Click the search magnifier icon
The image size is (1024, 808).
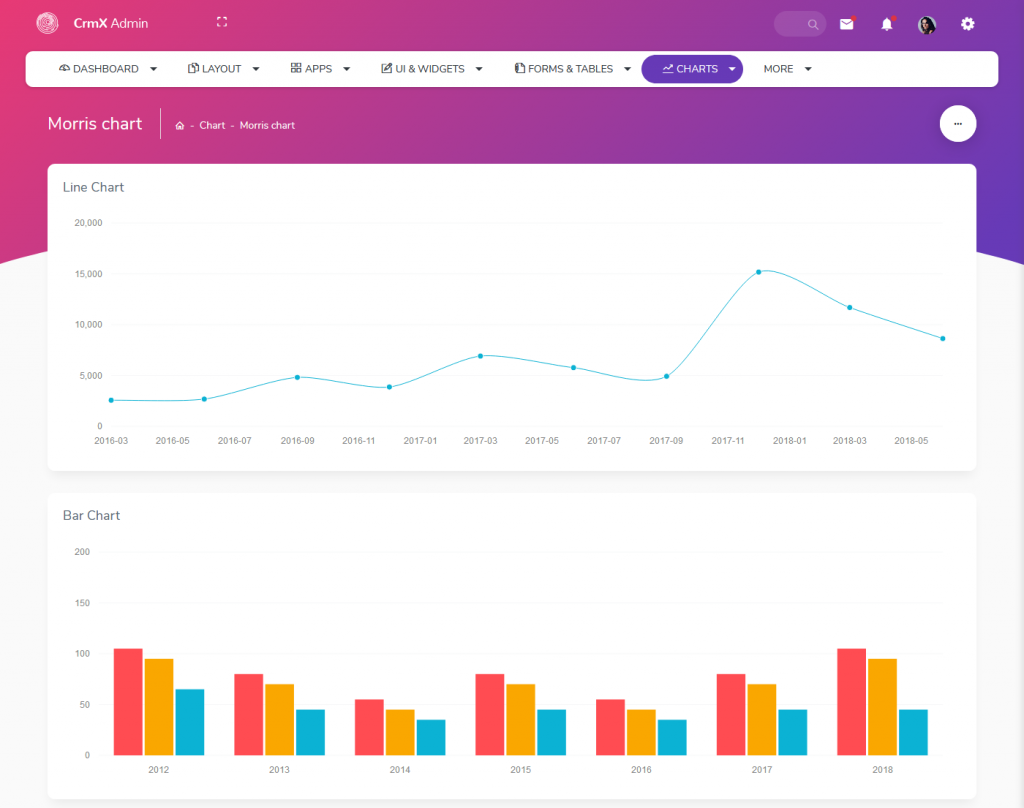tap(813, 24)
